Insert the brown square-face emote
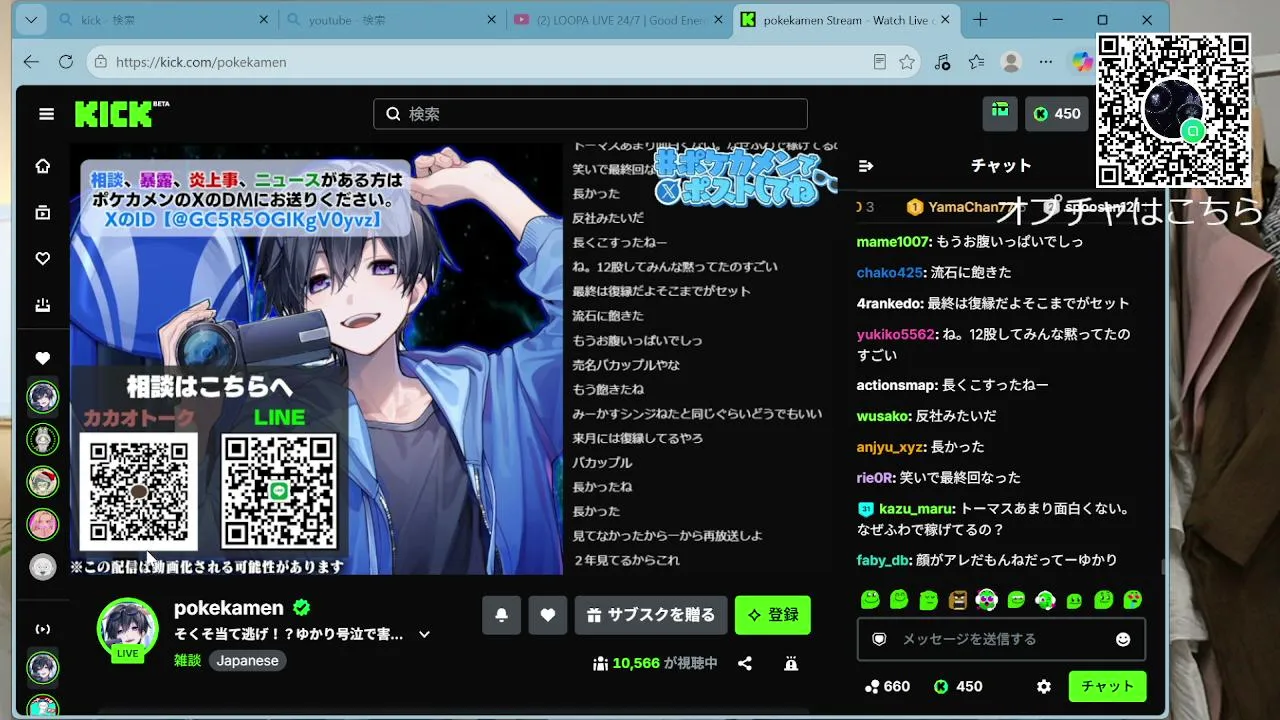 pos(958,600)
